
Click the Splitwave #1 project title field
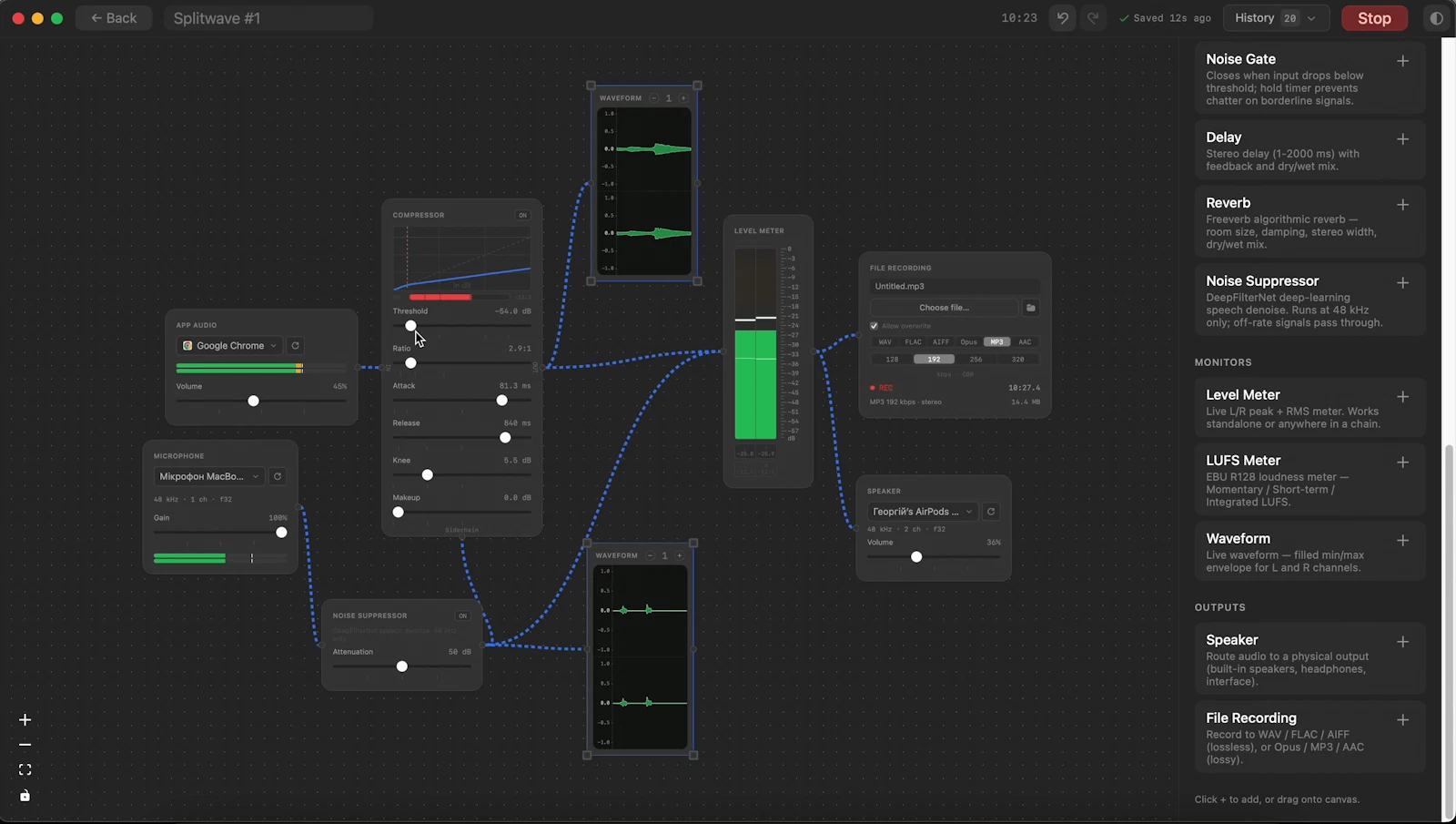268,18
